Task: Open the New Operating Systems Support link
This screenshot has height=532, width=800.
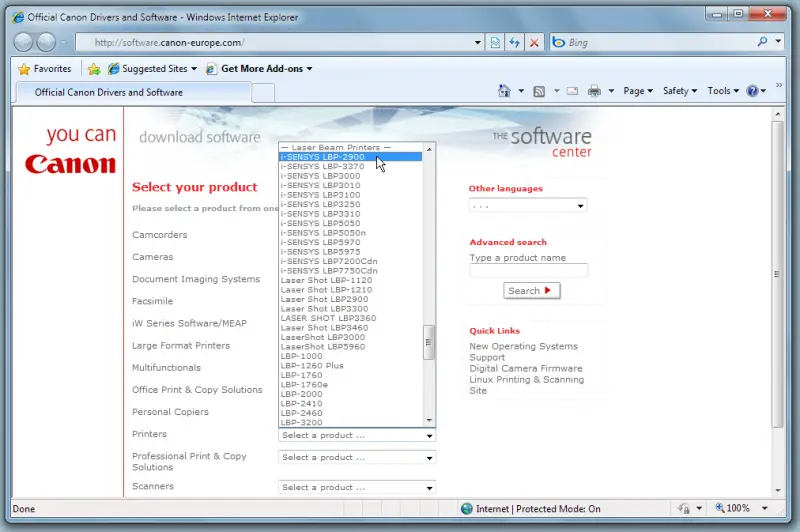Action: [523, 352]
